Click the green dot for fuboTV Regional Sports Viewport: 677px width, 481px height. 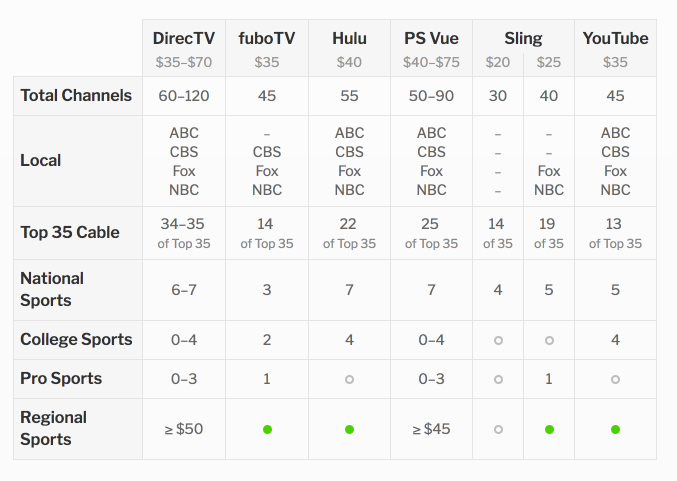click(267, 429)
